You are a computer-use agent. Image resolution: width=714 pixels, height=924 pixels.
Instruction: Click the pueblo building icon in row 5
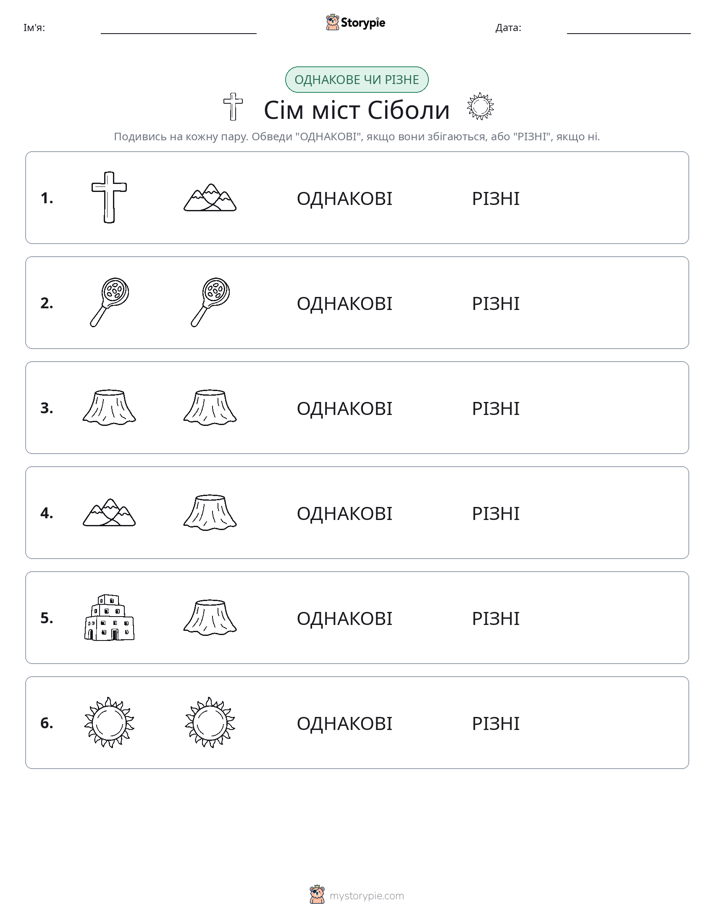[x=109, y=617]
